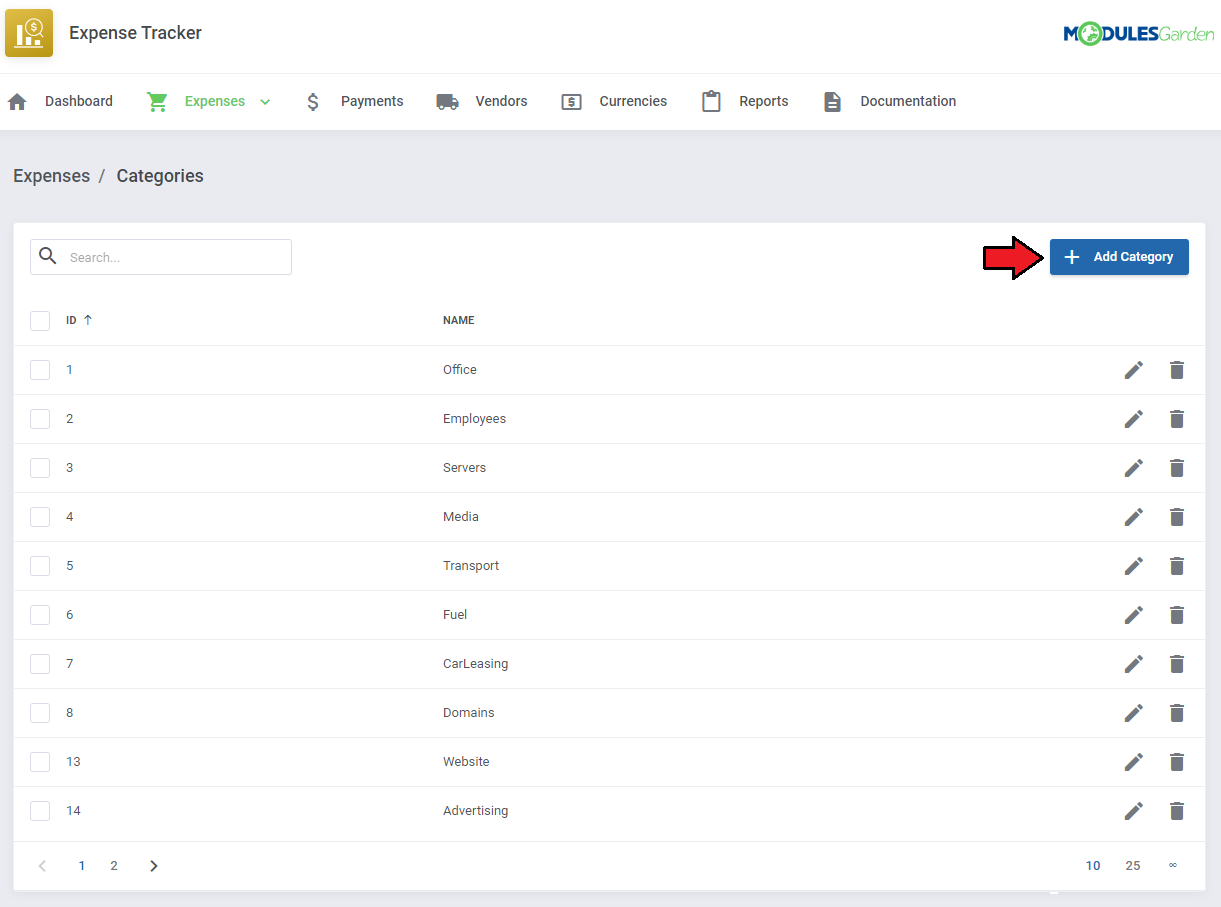Click the Dashboard home icon
This screenshot has height=907, width=1221.
click(17, 102)
